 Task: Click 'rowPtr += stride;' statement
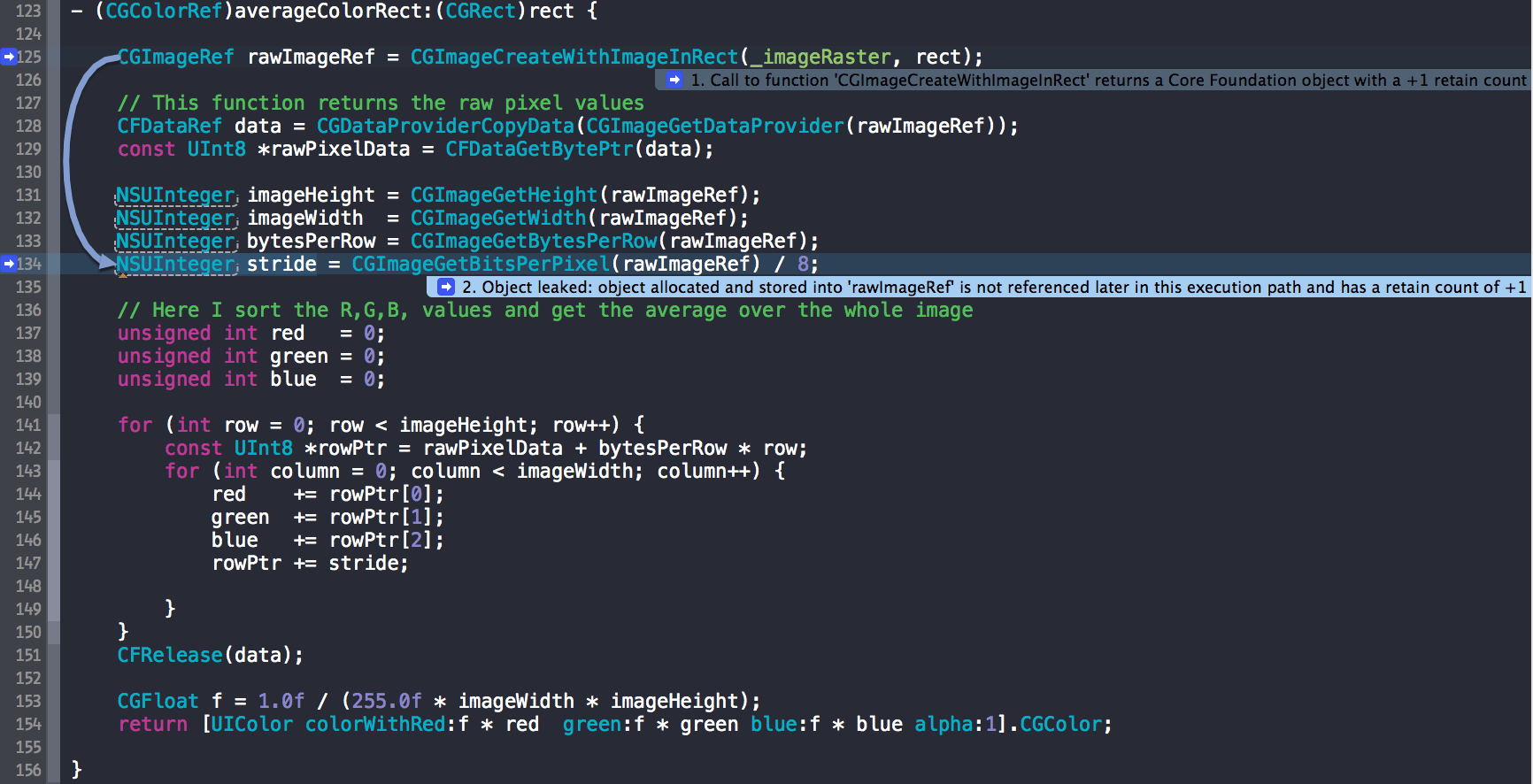(310, 563)
